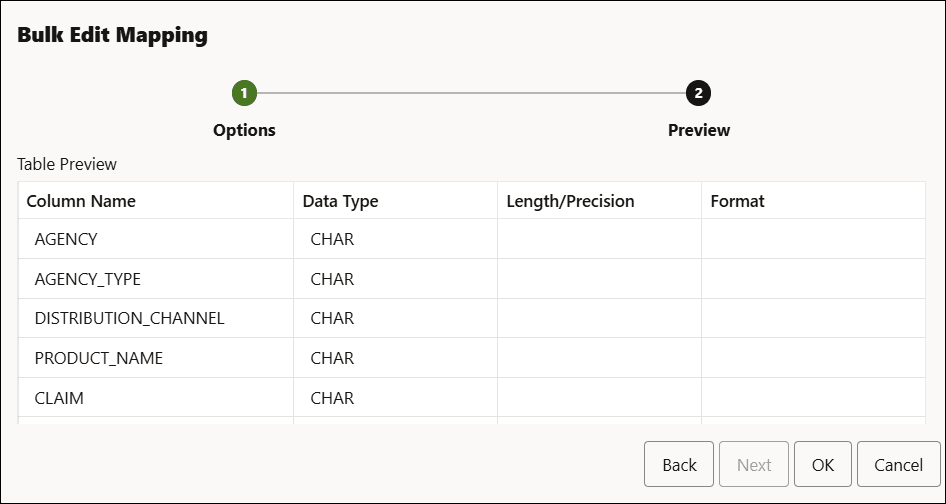Screen dimensions: 946x504
Task: Select the CLAIM row
Action: coord(59,398)
